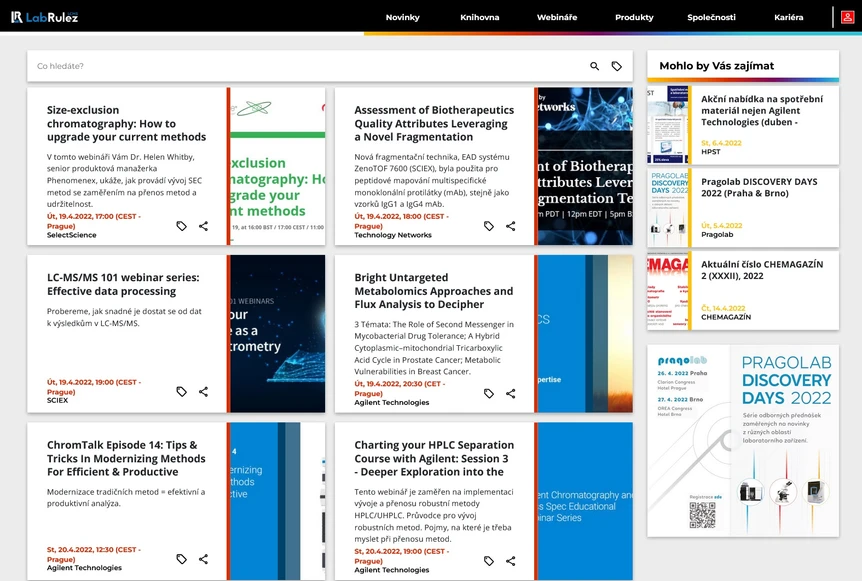Click the tag filter icon in search bar
Screen dimensions: 862x581
point(617,66)
